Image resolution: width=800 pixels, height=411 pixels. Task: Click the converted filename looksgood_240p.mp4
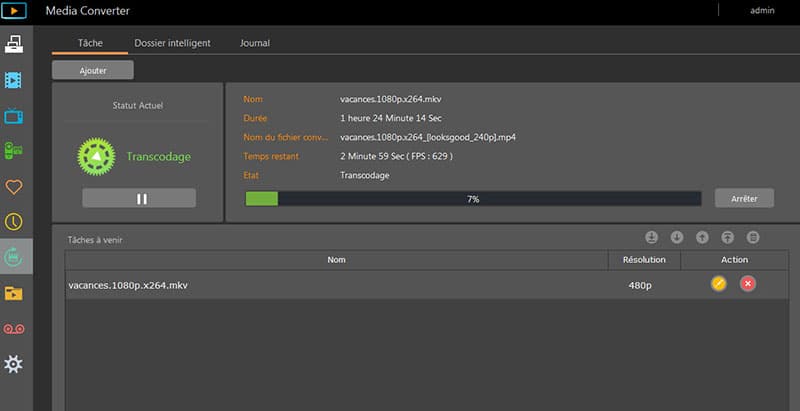click(428, 137)
